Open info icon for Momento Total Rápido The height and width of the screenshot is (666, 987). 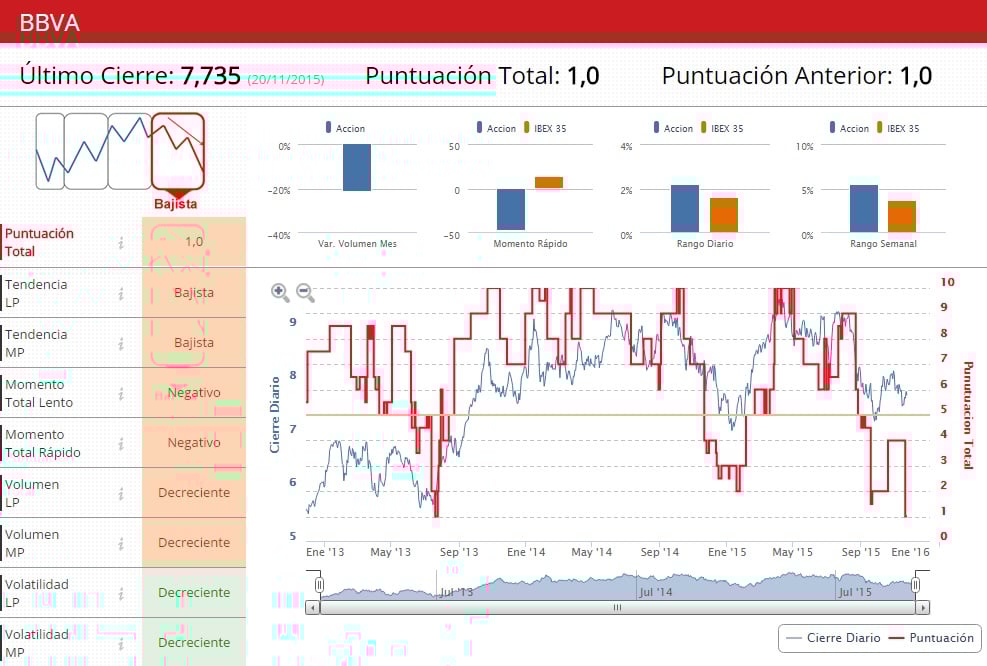pos(121,444)
